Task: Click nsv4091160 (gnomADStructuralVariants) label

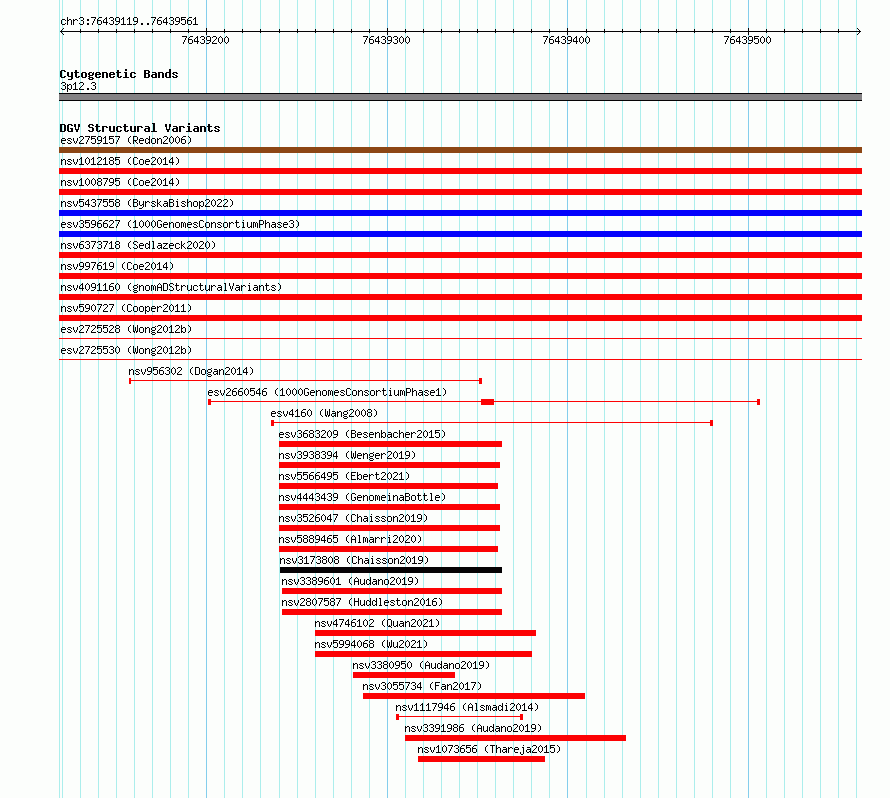Action: point(171,287)
